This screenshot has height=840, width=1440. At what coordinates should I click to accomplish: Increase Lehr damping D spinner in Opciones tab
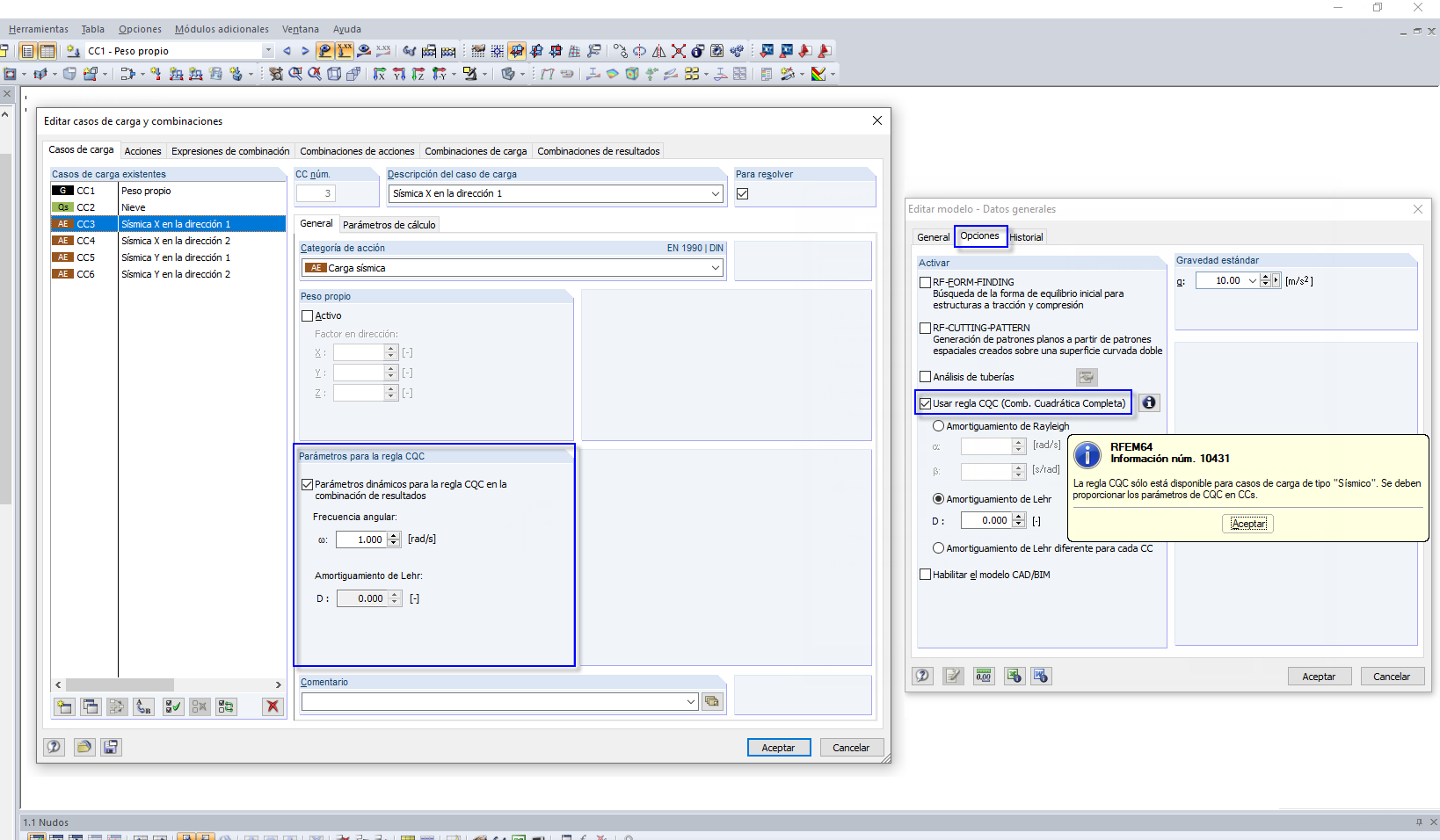coord(1019,517)
